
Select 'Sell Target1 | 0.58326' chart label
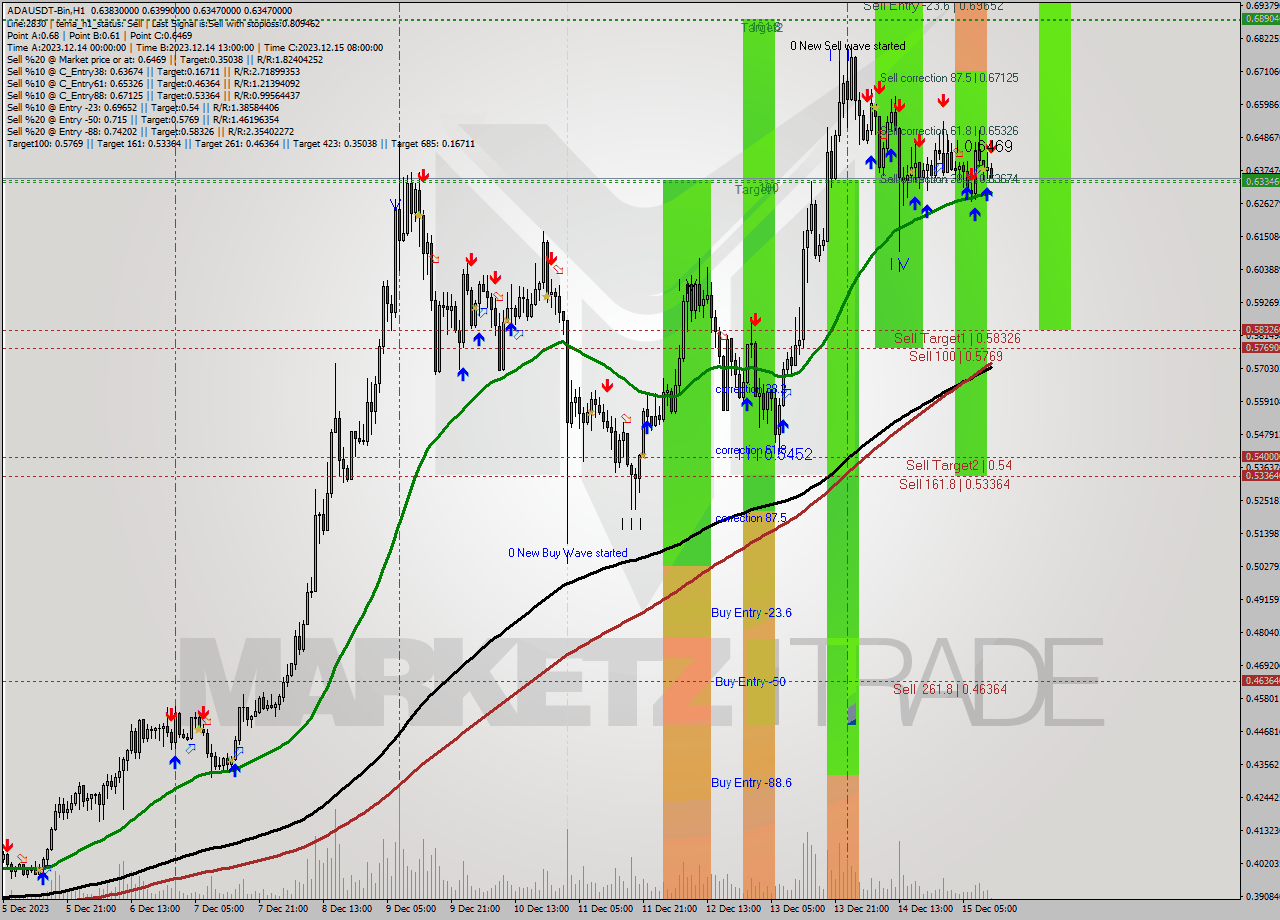[957, 339]
